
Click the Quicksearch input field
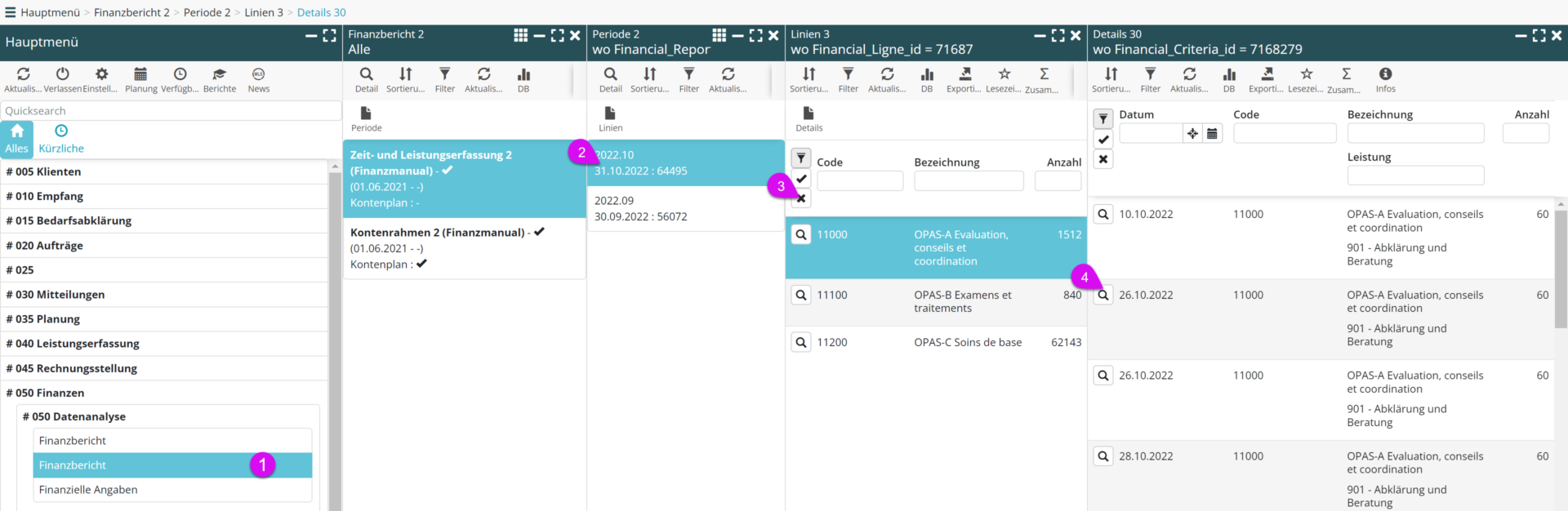171,111
